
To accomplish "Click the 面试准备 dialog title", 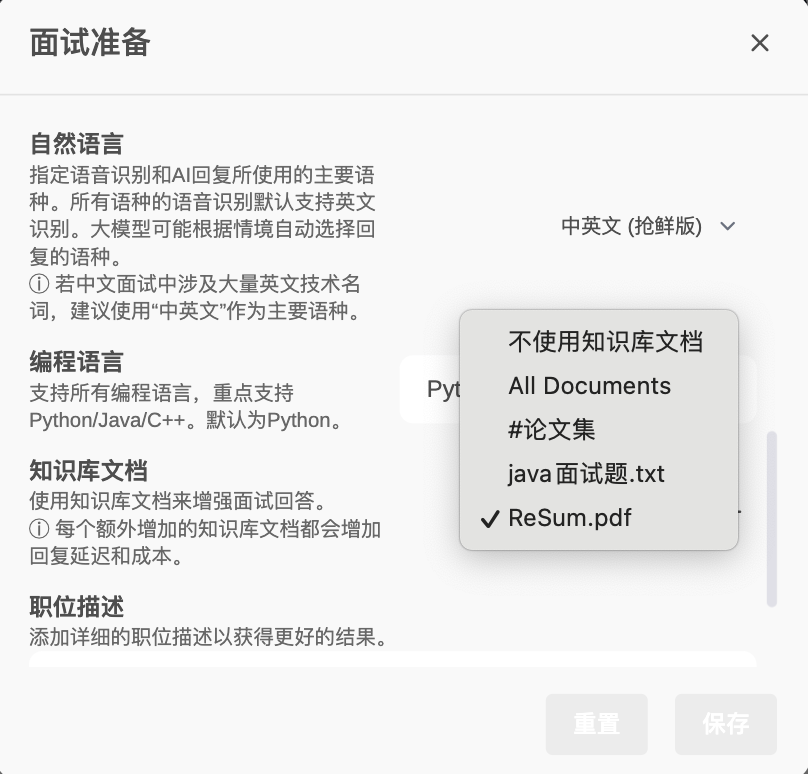I will [90, 43].
